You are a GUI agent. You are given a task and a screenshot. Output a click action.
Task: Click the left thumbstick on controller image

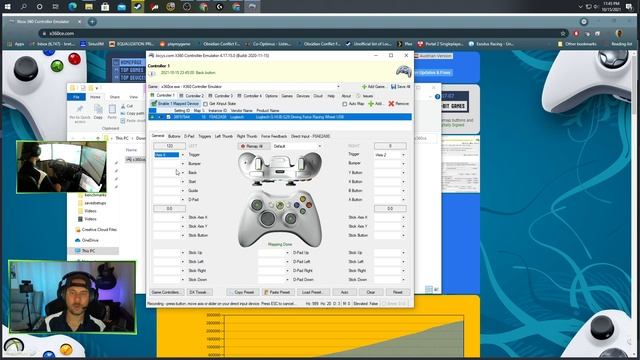(257, 205)
